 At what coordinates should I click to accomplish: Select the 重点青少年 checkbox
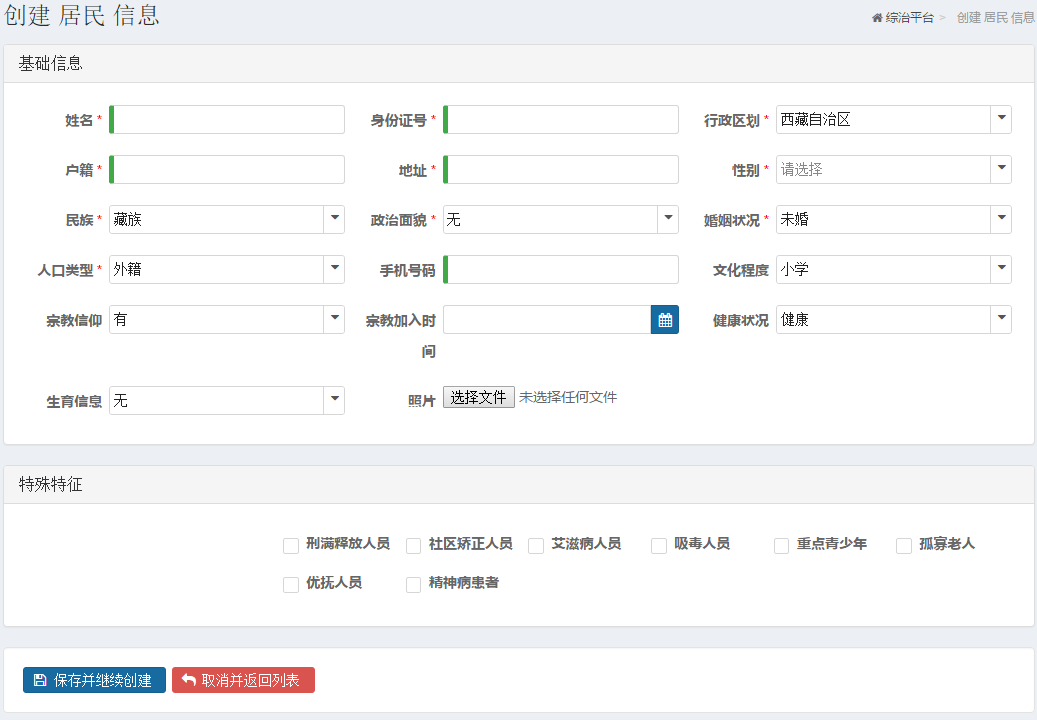781,545
